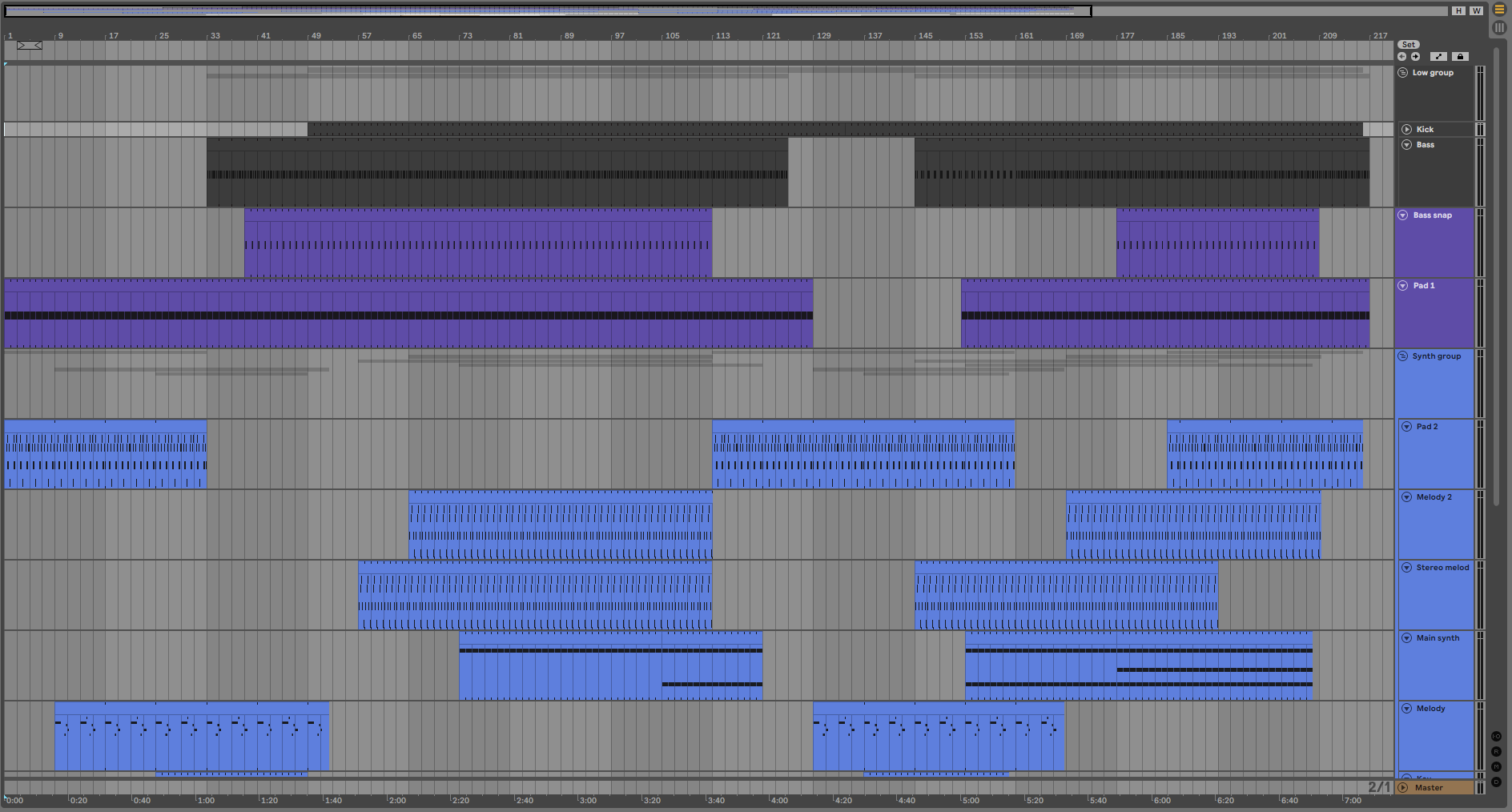Fold the Synth group track

pos(1403,356)
